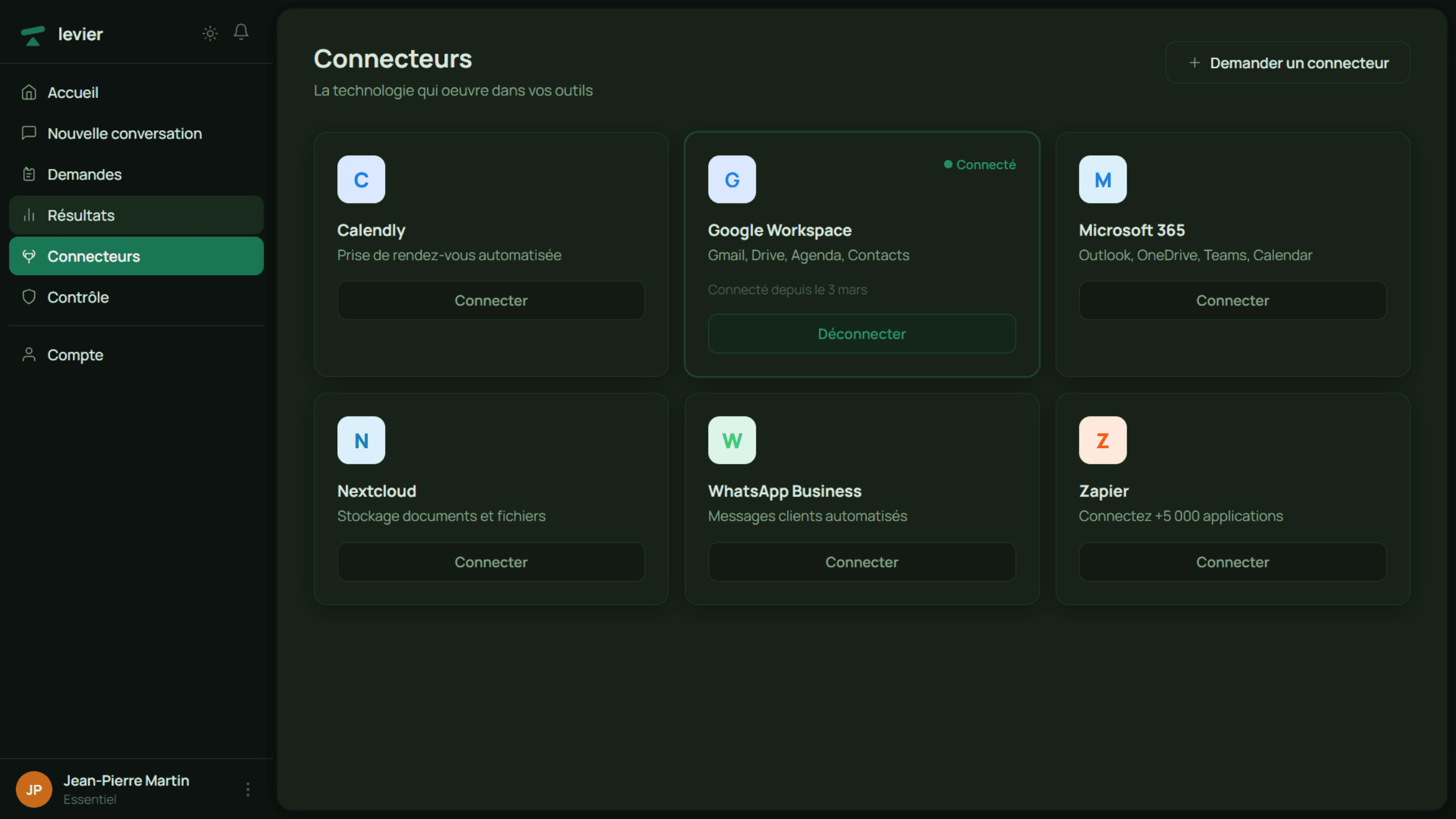1456x819 pixels.
Task: Click the Microsoft 365 M icon
Action: tap(1103, 180)
